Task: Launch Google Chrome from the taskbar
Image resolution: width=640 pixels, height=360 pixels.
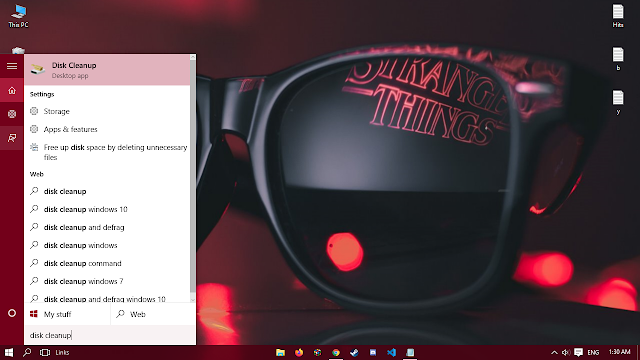Action: pyautogui.click(x=336, y=352)
